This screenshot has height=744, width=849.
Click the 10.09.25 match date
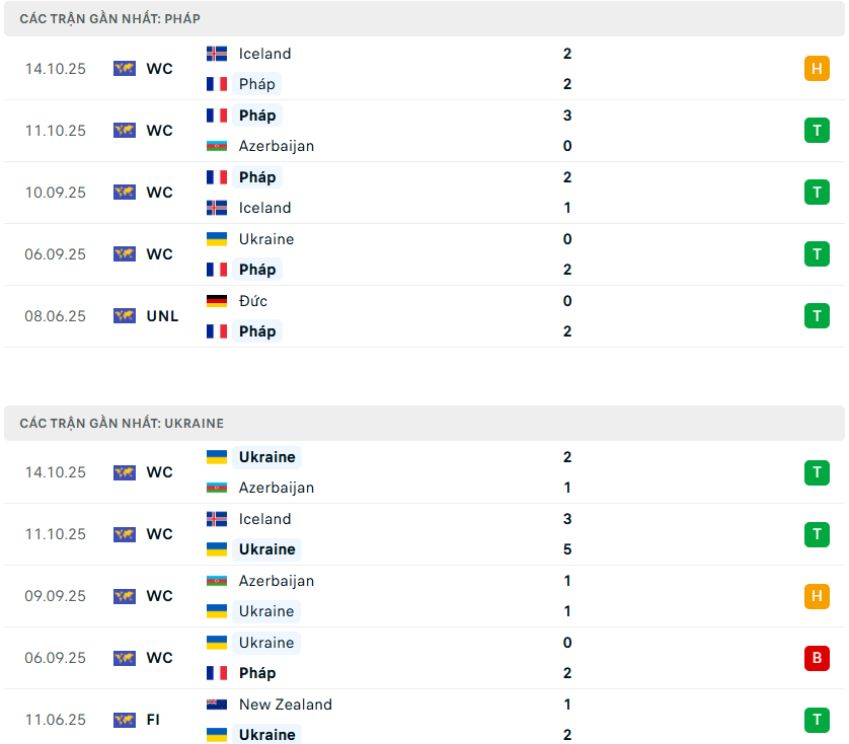(x=56, y=192)
